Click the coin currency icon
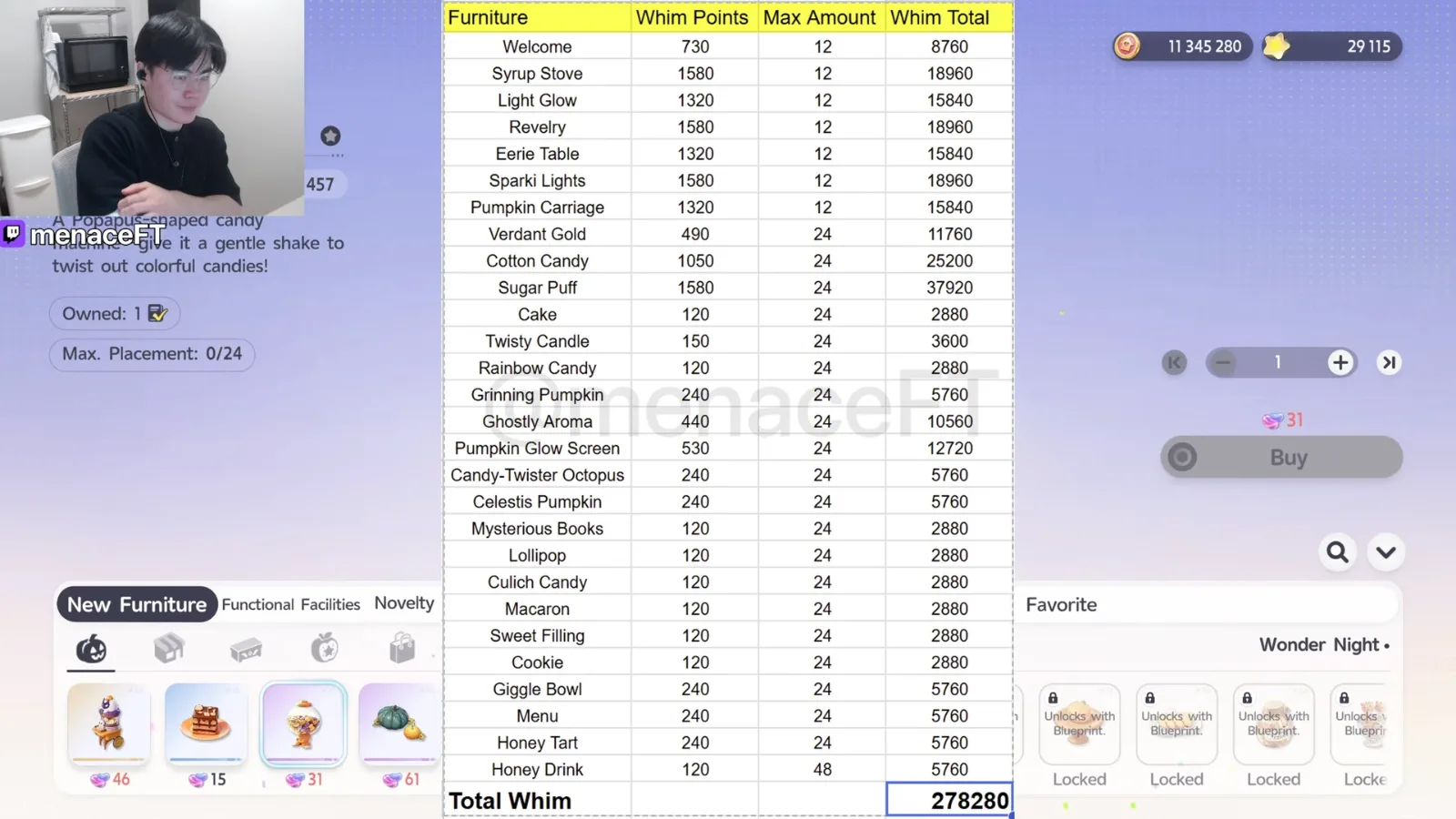Image resolution: width=1456 pixels, height=819 pixels. [1127, 45]
